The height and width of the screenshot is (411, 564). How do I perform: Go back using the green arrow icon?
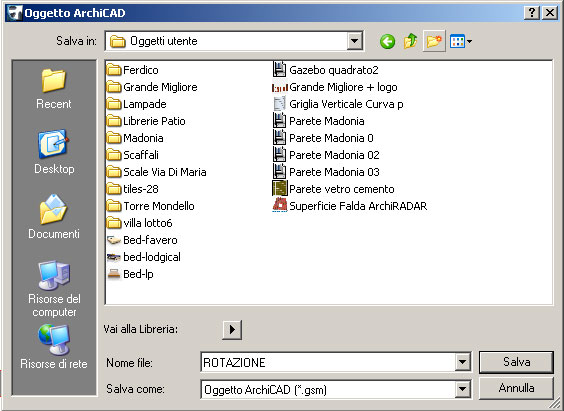(387, 41)
